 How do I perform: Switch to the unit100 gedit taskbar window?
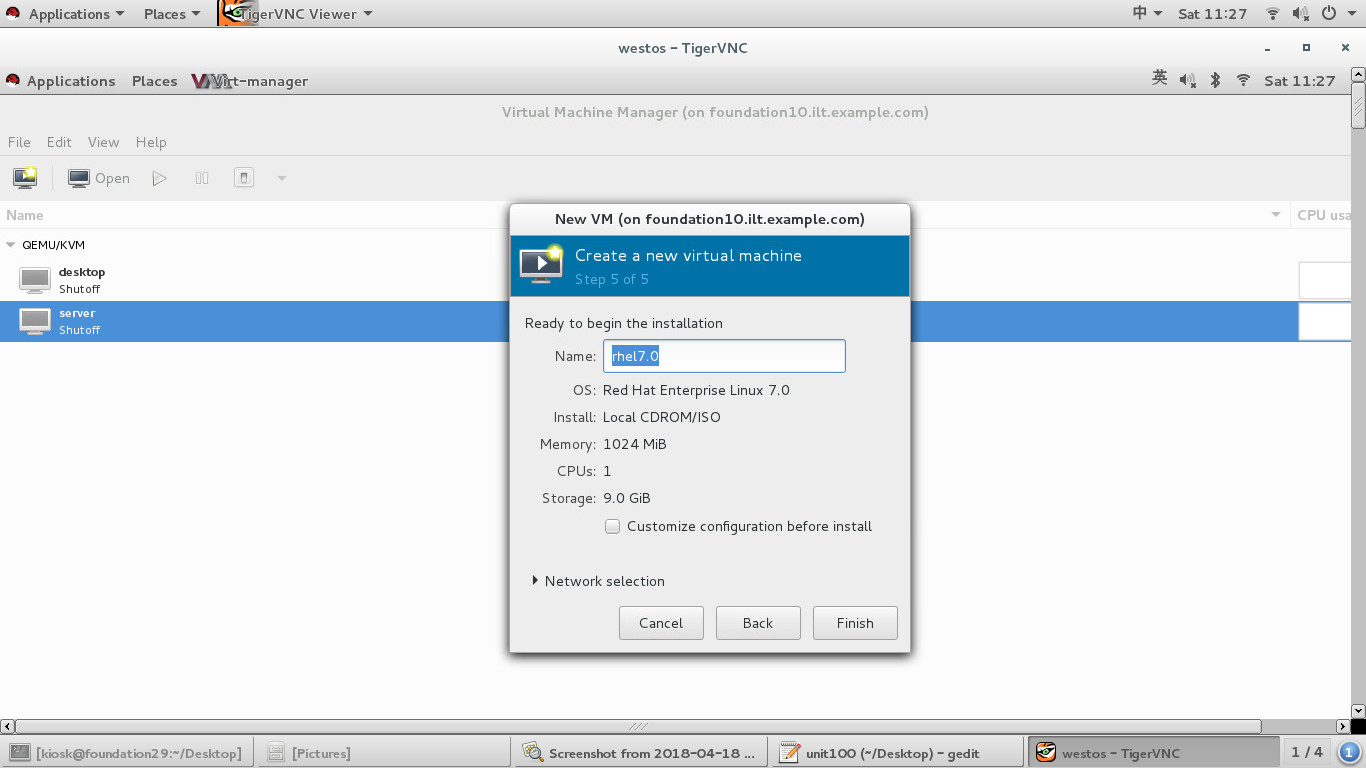[x=897, y=753]
